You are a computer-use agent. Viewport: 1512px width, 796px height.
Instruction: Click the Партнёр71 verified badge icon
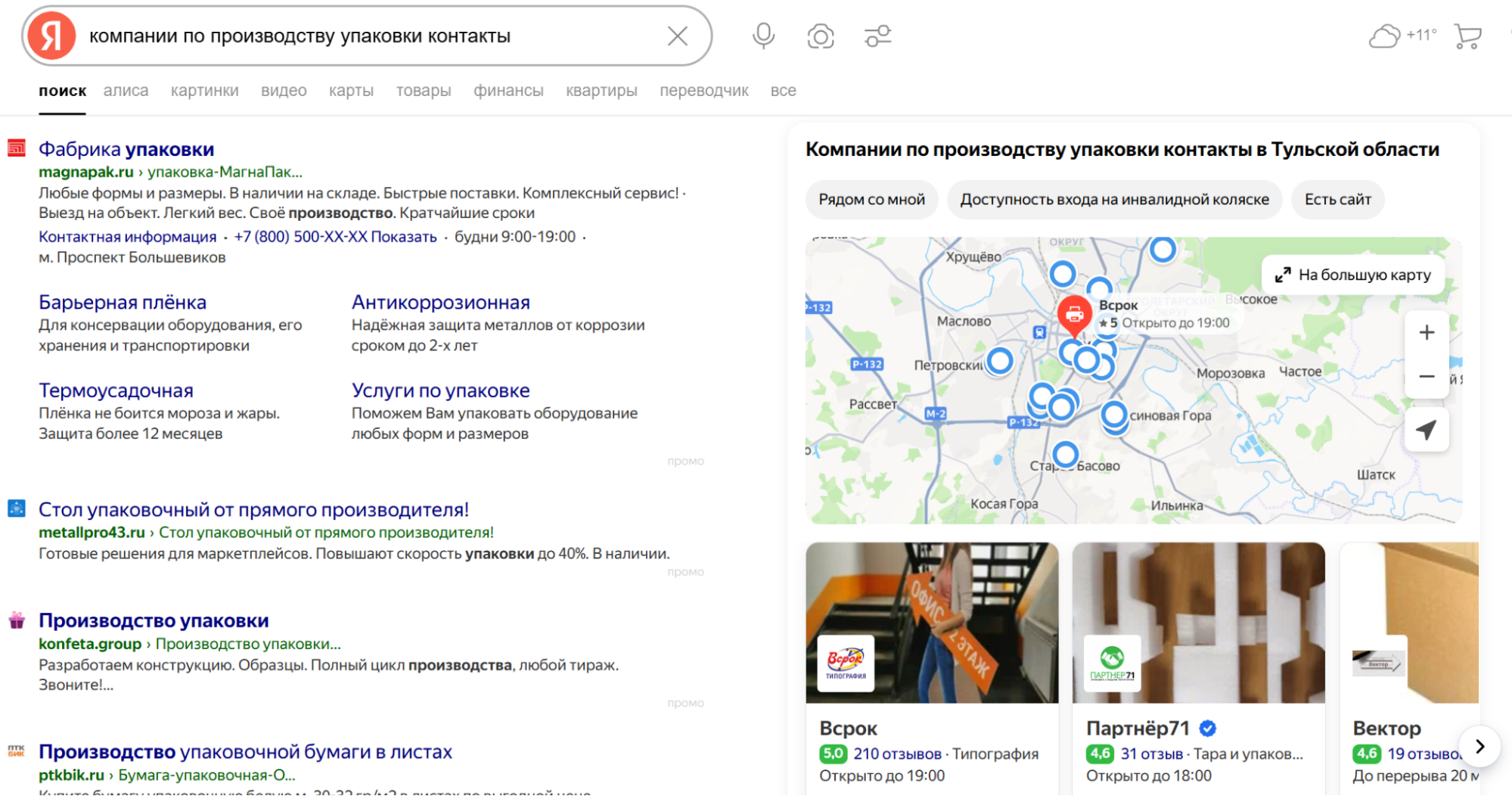tap(1208, 729)
